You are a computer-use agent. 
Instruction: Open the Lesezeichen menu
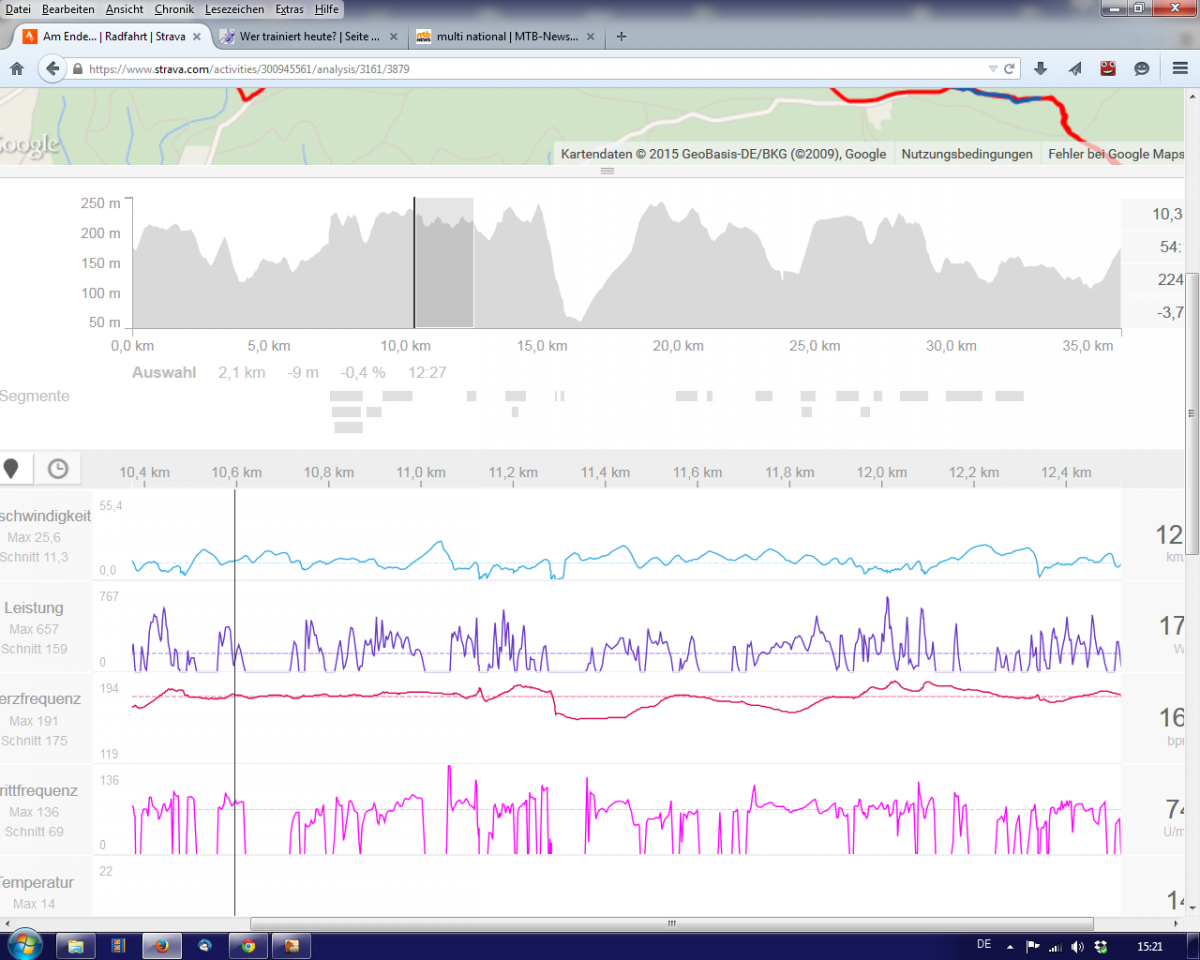click(x=234, y=9)
